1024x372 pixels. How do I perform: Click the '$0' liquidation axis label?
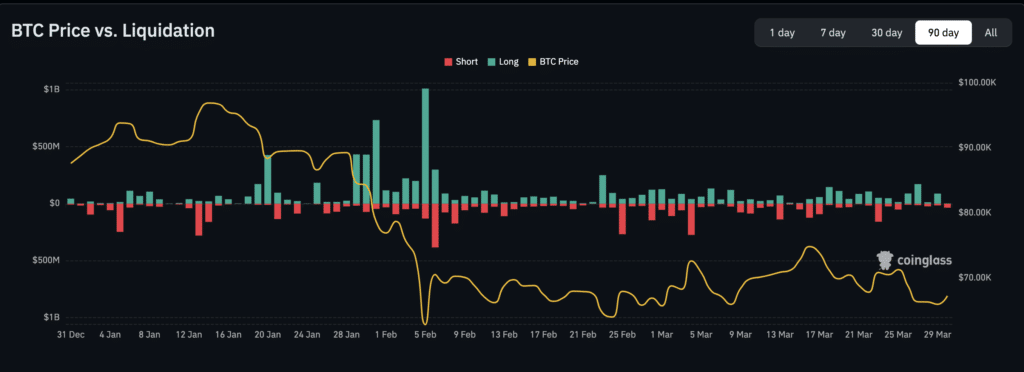(55, 203)
